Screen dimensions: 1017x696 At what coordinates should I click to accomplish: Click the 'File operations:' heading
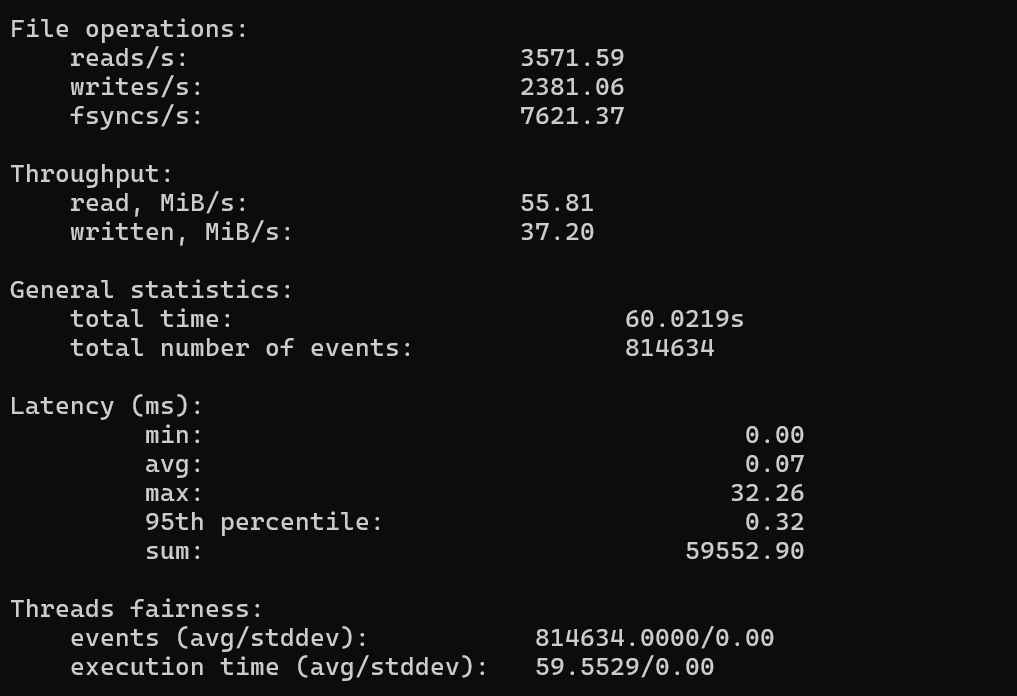(129, 29)
